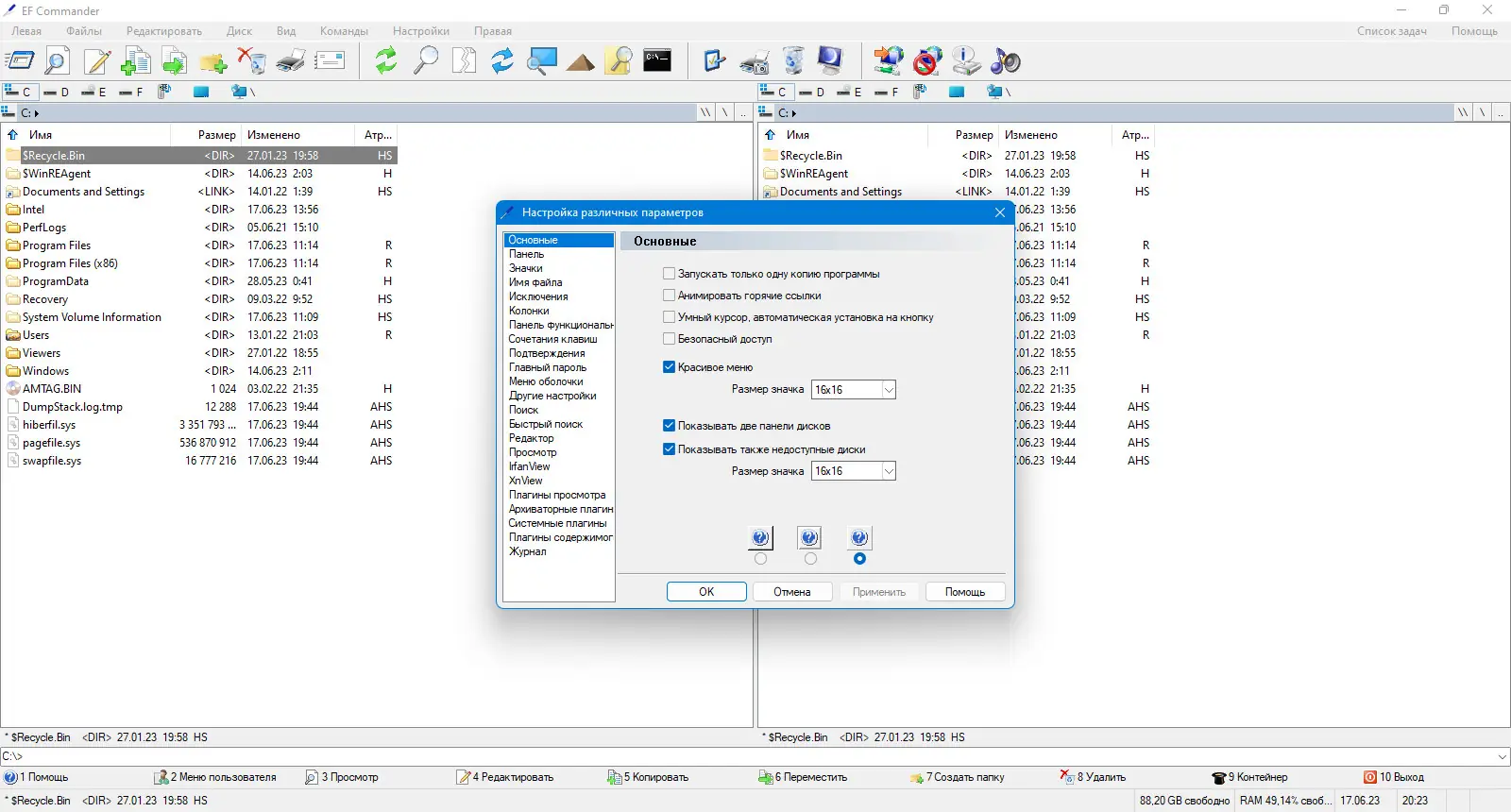Viewport: 1511px width, 812px height.
Task: Open the icon size dropdown under 'Красивое меню'
Action: (889, 390)
